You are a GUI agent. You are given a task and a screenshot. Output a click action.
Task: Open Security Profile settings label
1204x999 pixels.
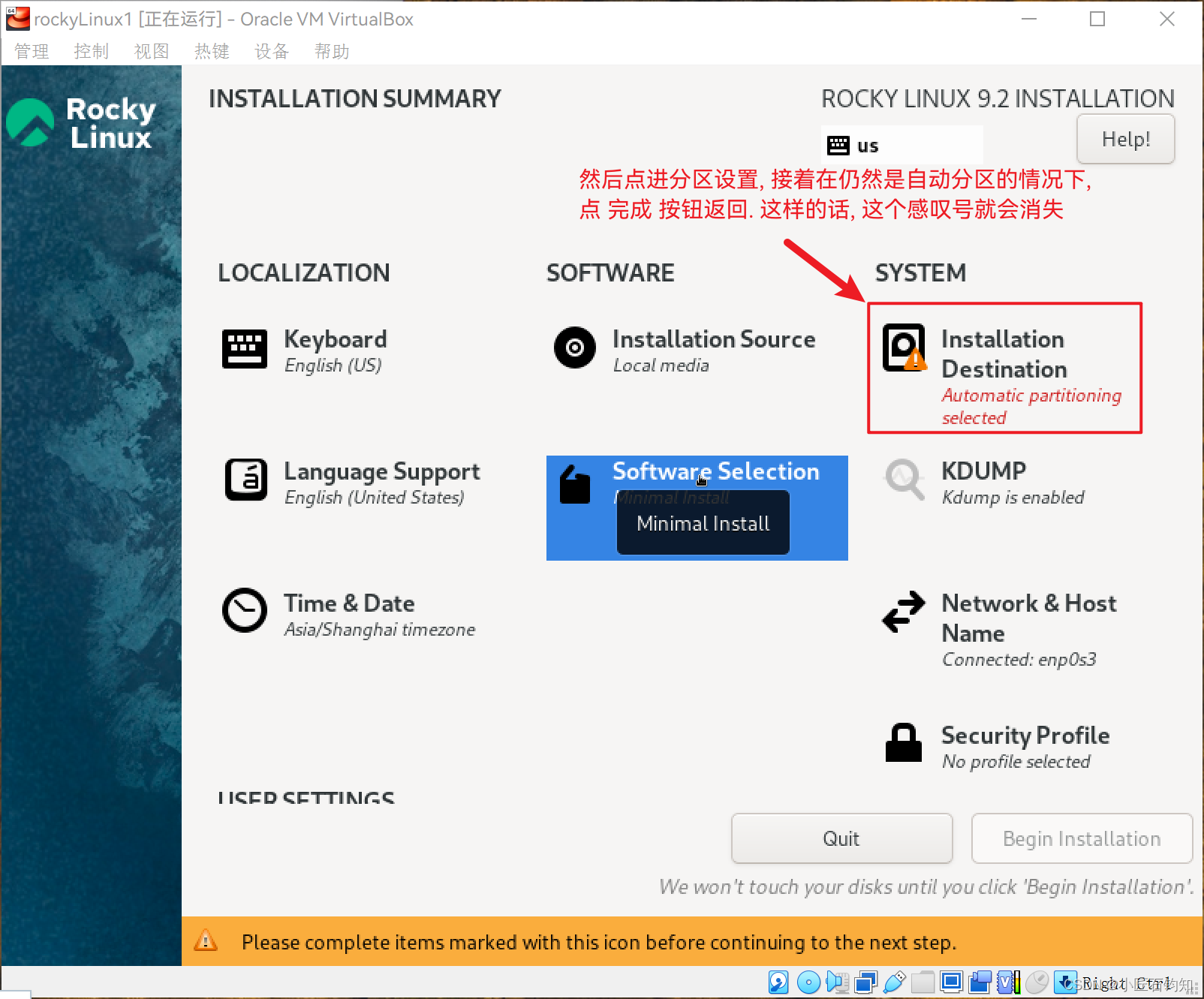click(1025, 736)
